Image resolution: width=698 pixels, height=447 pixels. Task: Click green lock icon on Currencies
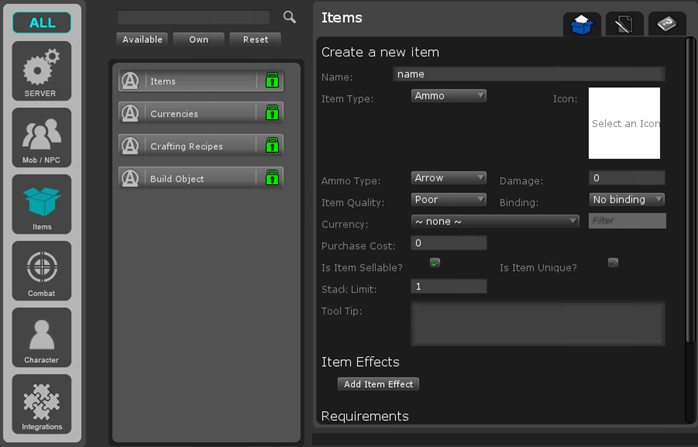coord(271,113)
